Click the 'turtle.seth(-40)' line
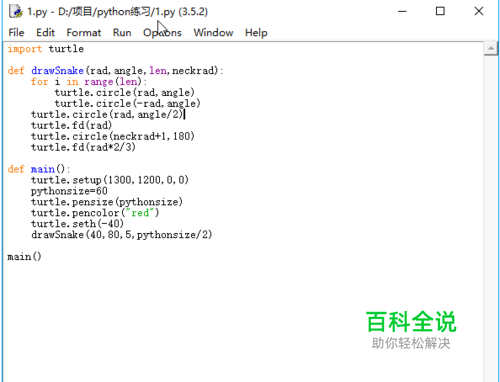 pos(77,224)
